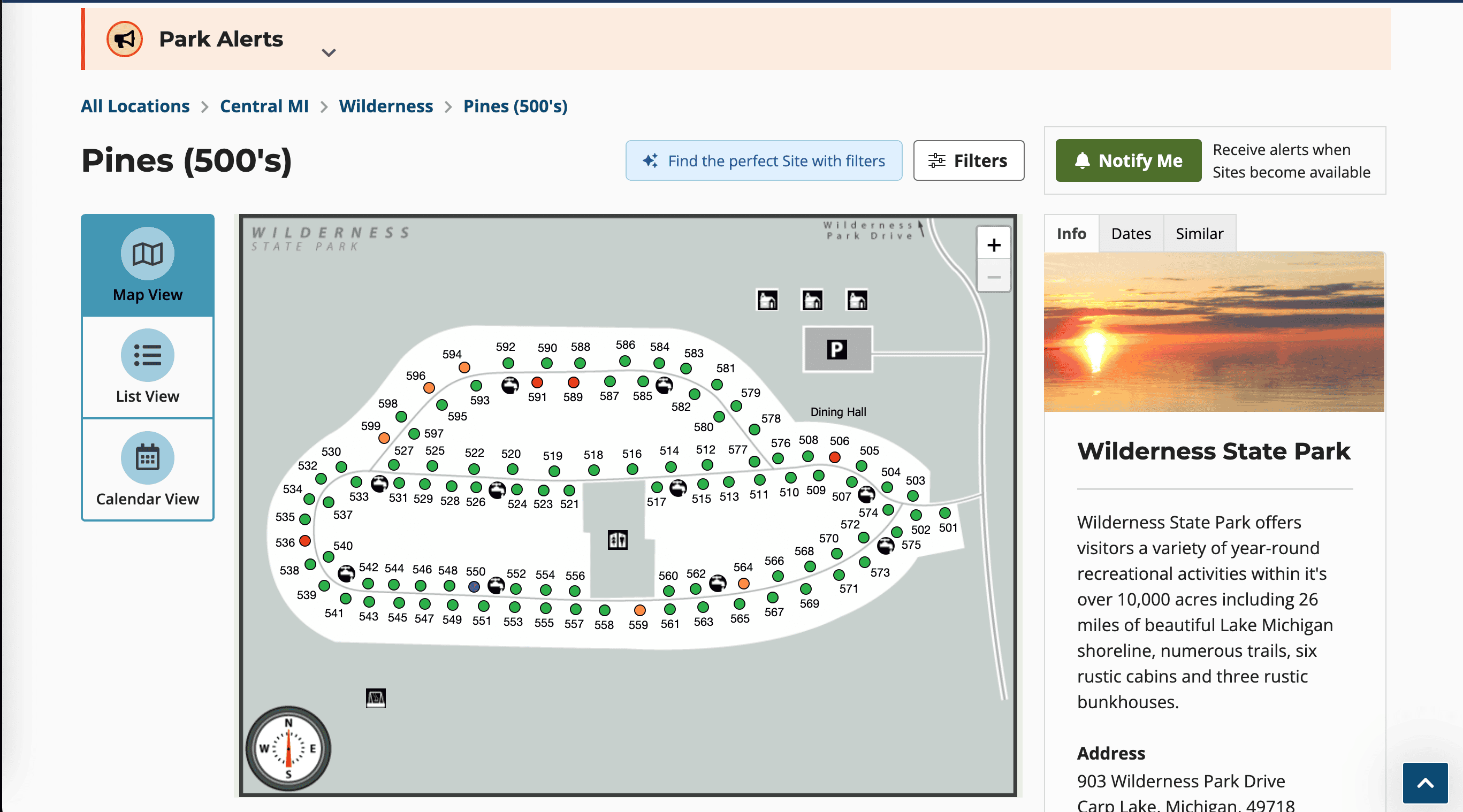
Task: Select campsite 550 blue marker
Action: 474,587
